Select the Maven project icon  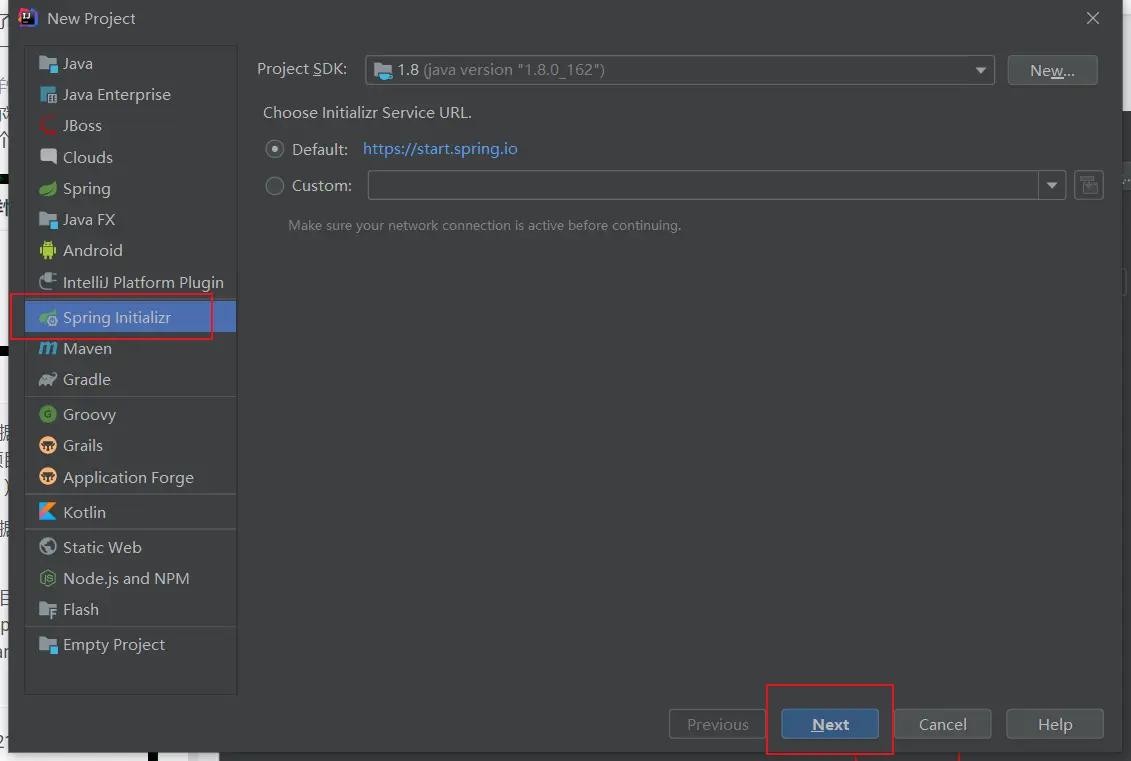48,349
